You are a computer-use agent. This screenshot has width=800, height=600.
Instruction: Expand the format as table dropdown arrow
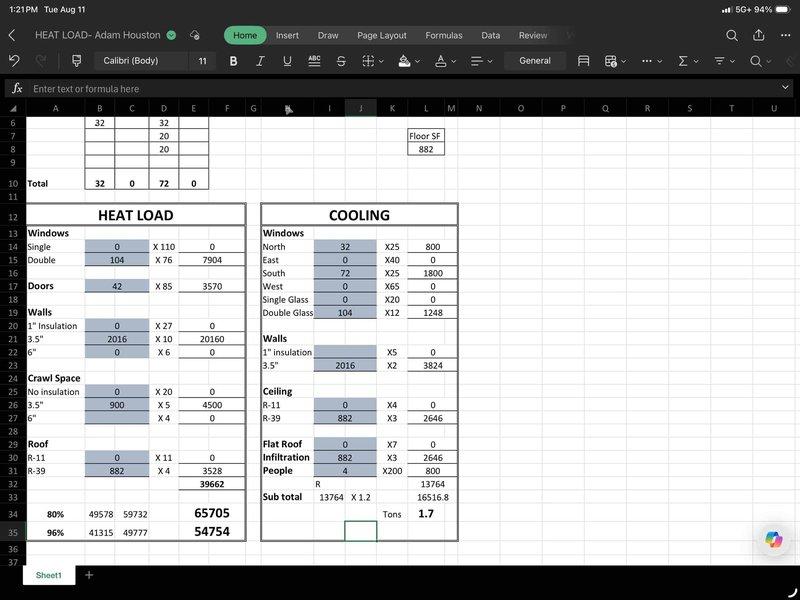pyautogui.click(x=623, y=61)
